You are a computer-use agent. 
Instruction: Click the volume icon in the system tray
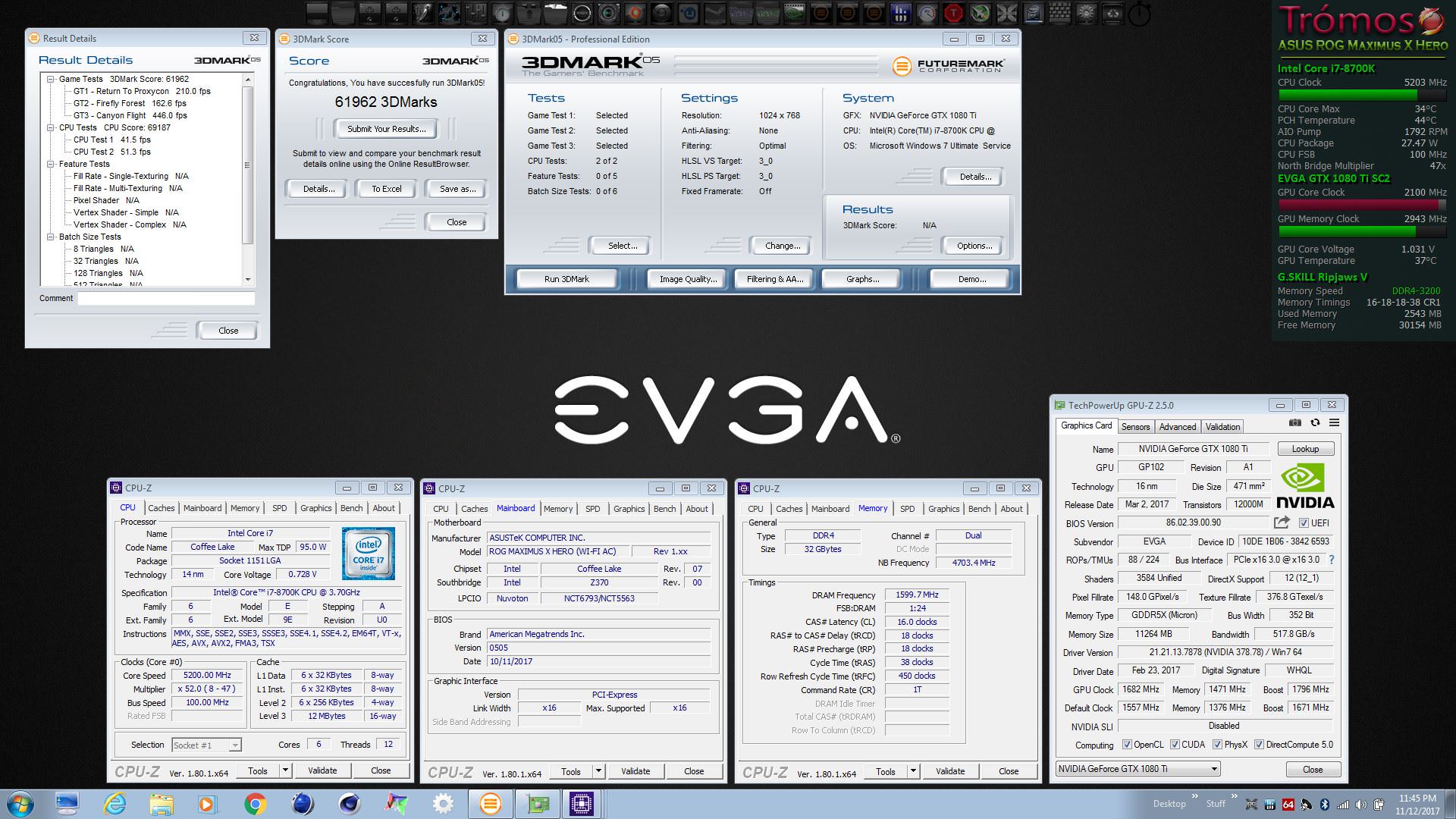[x=1360, y=804]
